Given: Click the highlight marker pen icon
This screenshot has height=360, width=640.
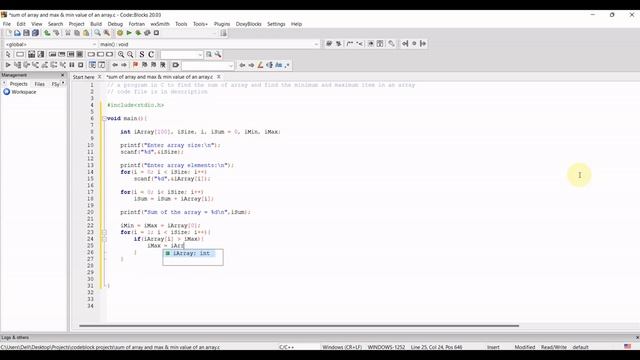Looking at the screenshot, I should 260,65.
